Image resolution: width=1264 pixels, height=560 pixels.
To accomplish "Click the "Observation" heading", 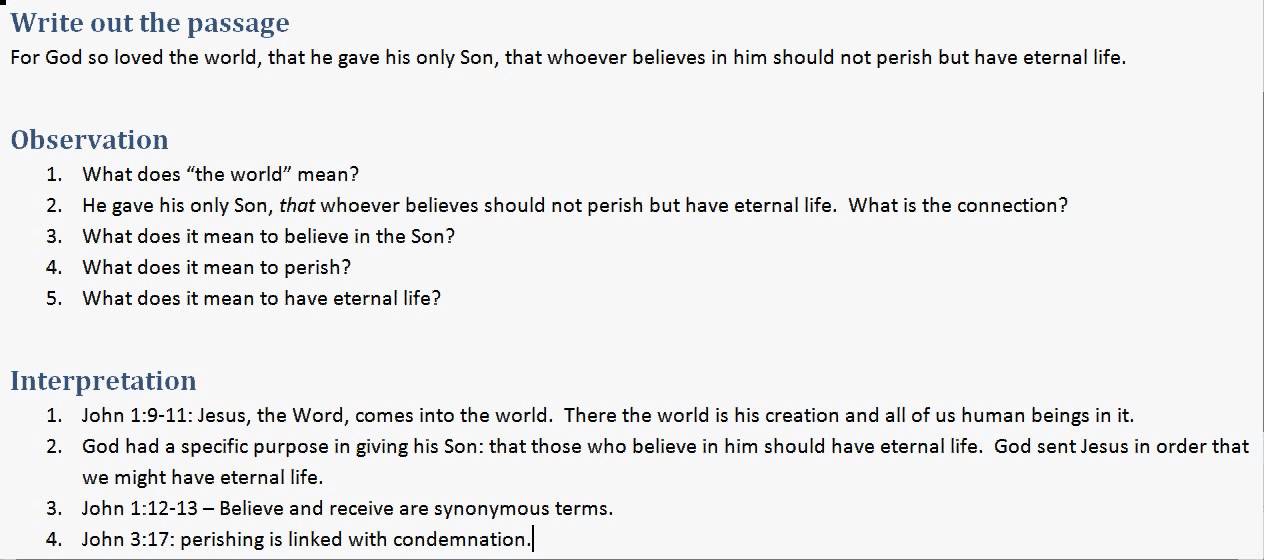I will (x=89, y=140).
